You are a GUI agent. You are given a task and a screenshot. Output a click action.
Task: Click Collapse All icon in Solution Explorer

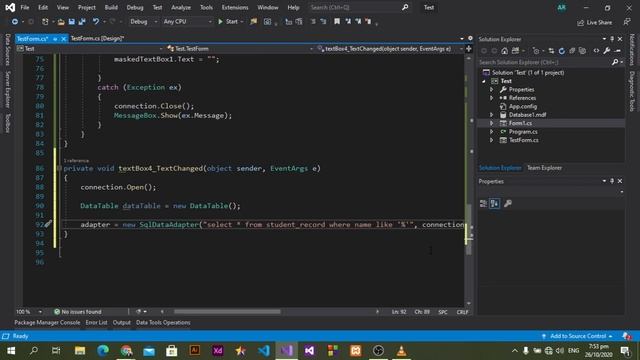tap(572, 51)
